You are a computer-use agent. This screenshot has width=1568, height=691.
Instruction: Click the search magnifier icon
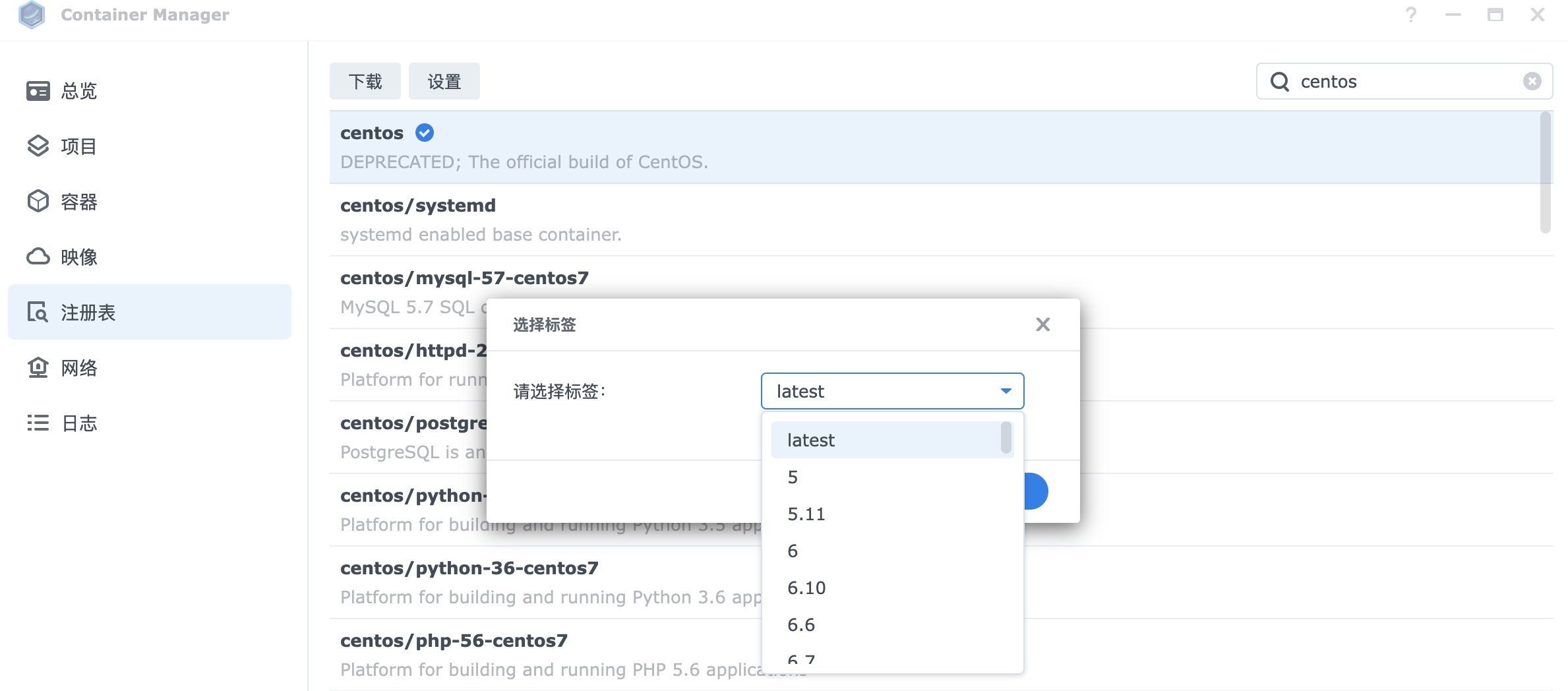(1279, 82)
